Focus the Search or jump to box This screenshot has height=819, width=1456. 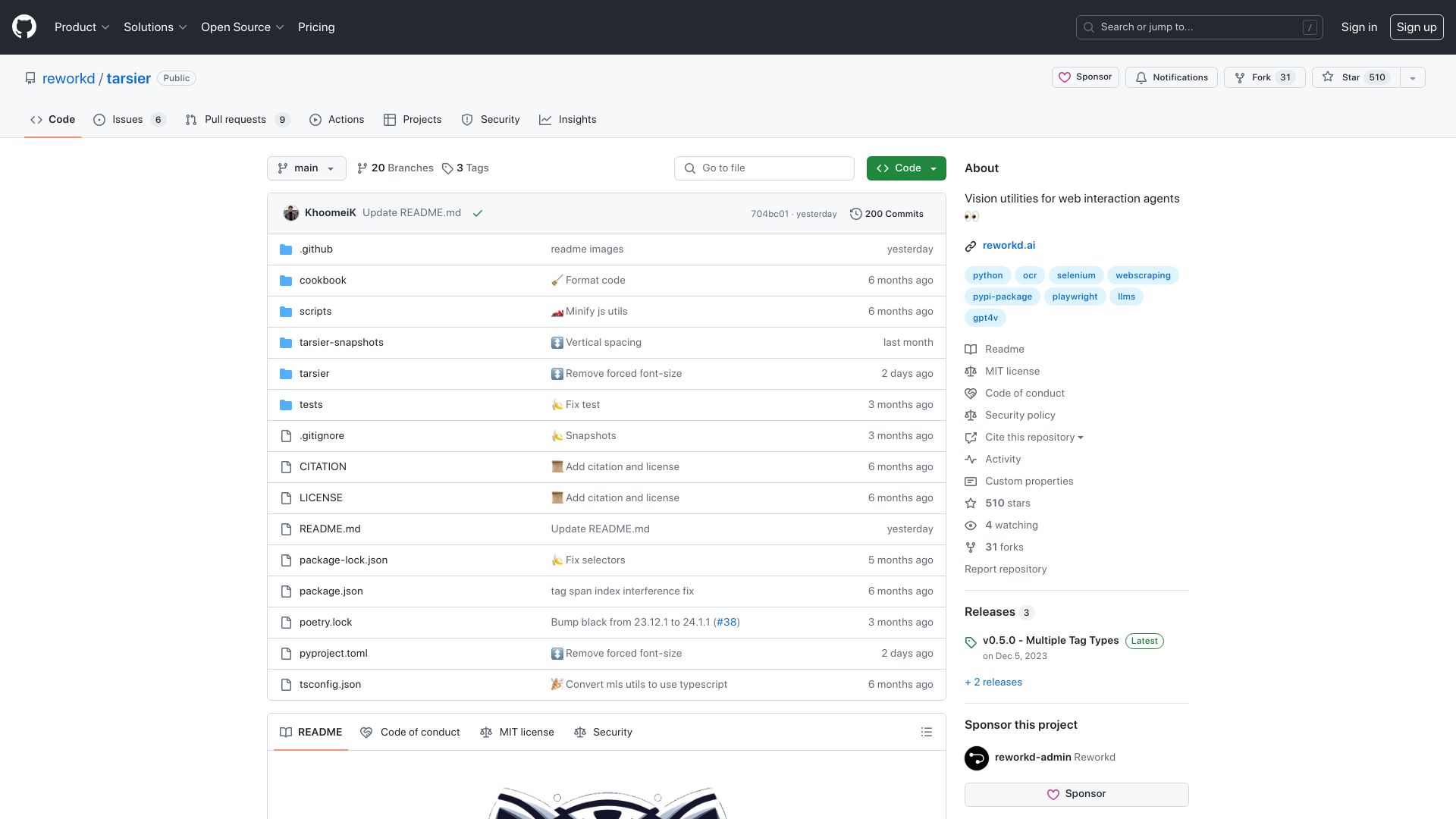(x=1199, y=27)
